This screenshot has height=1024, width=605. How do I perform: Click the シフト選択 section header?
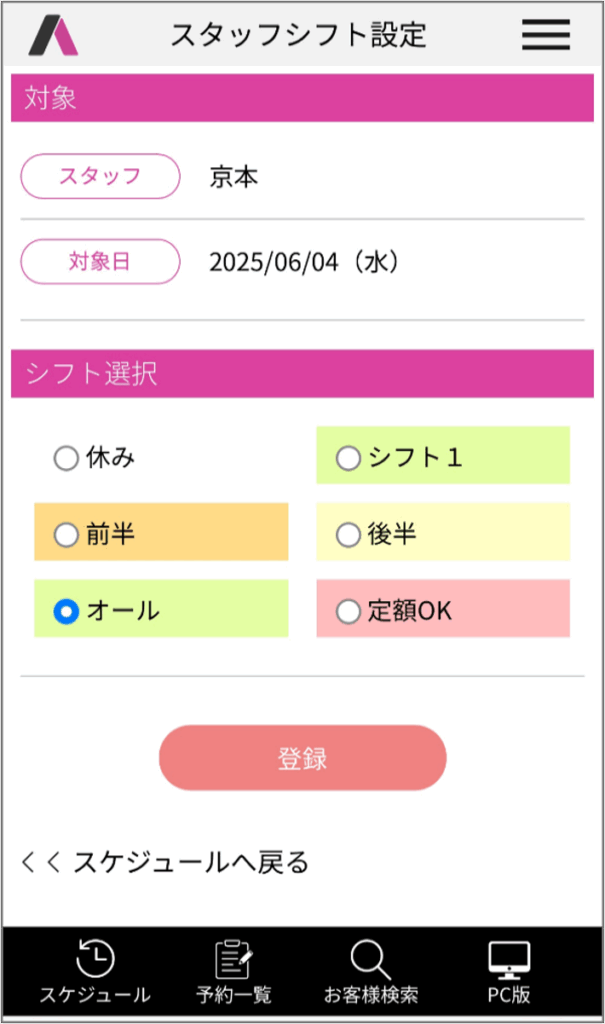point(302,374)
